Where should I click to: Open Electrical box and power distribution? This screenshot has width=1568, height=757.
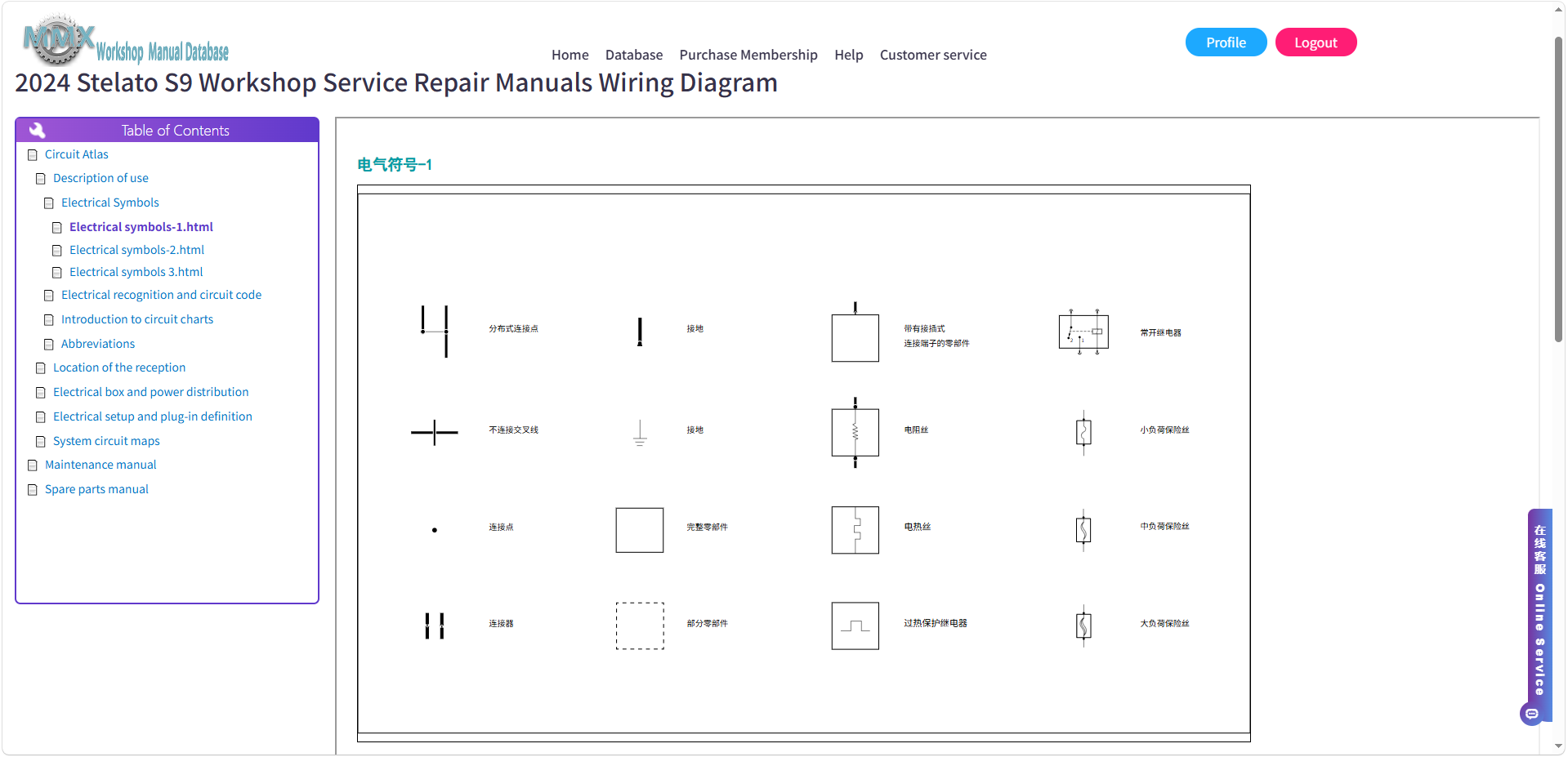point(150,392)
